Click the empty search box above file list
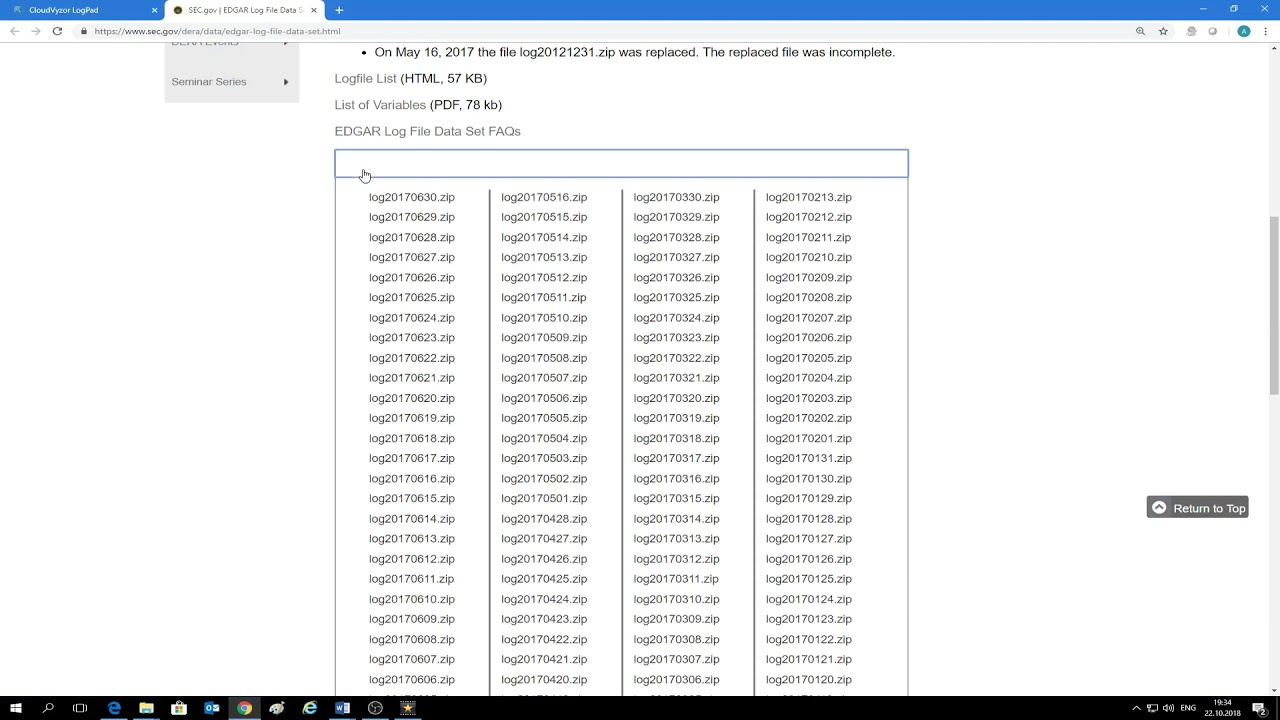The height and width of the screenshot is (720, 1280). [x=621, y=163]
